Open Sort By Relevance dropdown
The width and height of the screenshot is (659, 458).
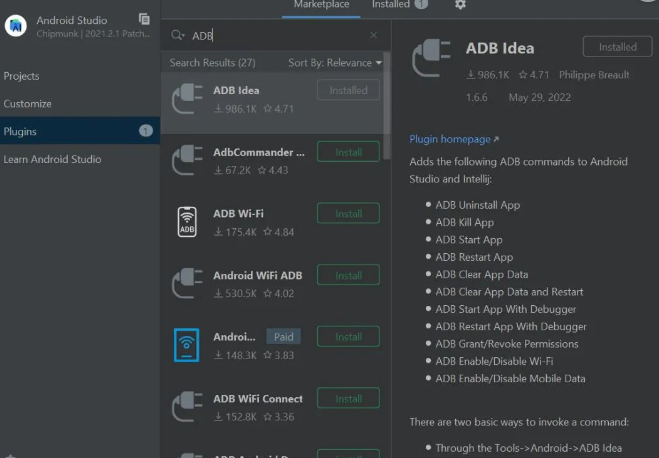[x=335, y=63]
